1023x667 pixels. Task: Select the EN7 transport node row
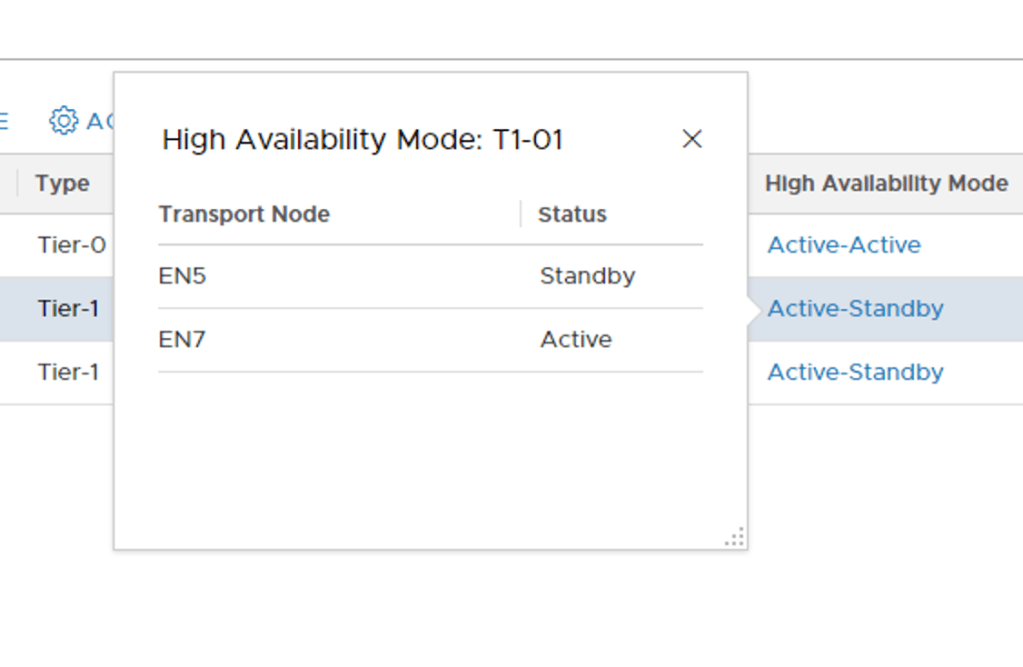pos(183,340)
